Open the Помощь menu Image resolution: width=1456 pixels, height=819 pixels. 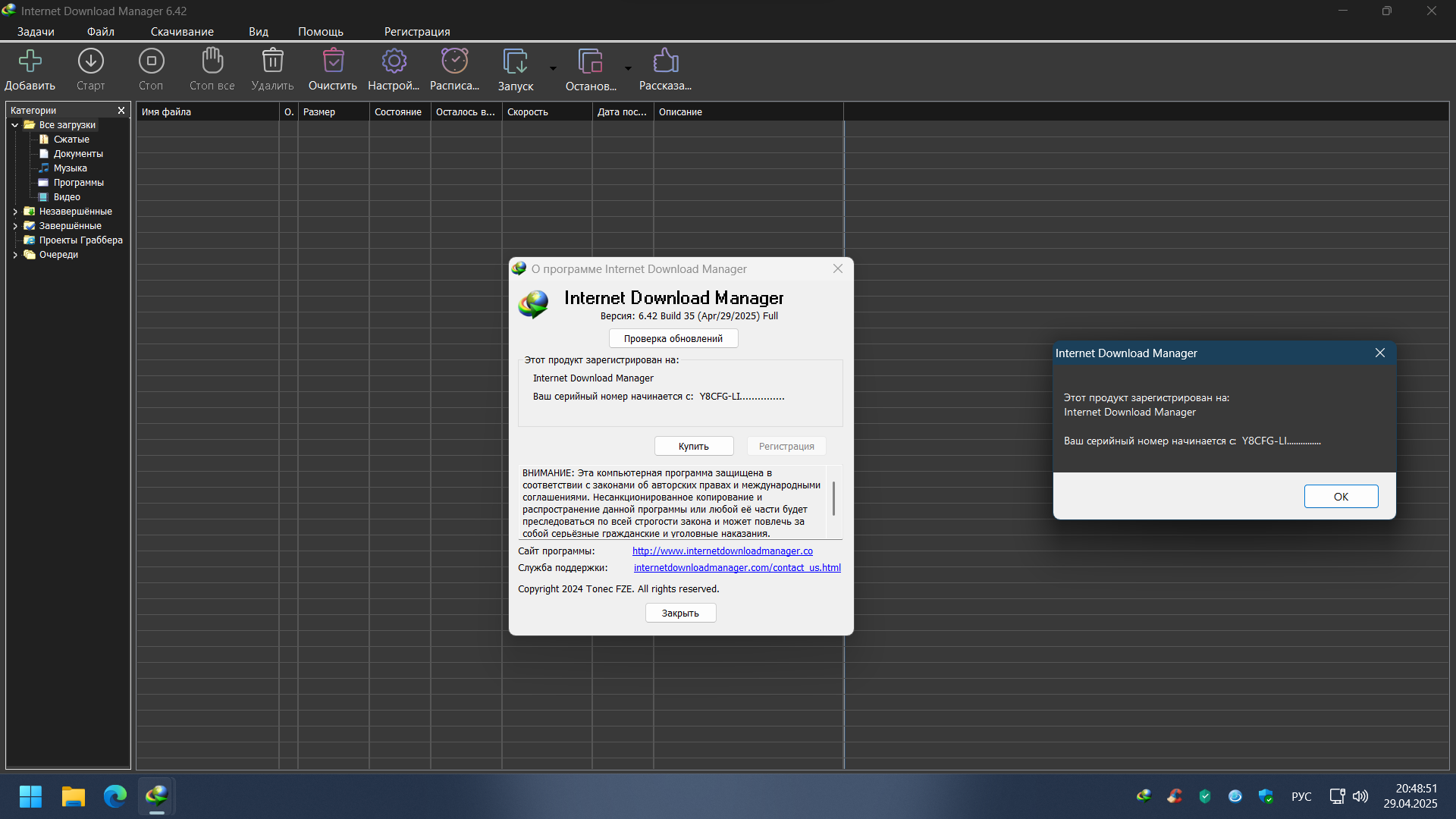coord(321,32)
